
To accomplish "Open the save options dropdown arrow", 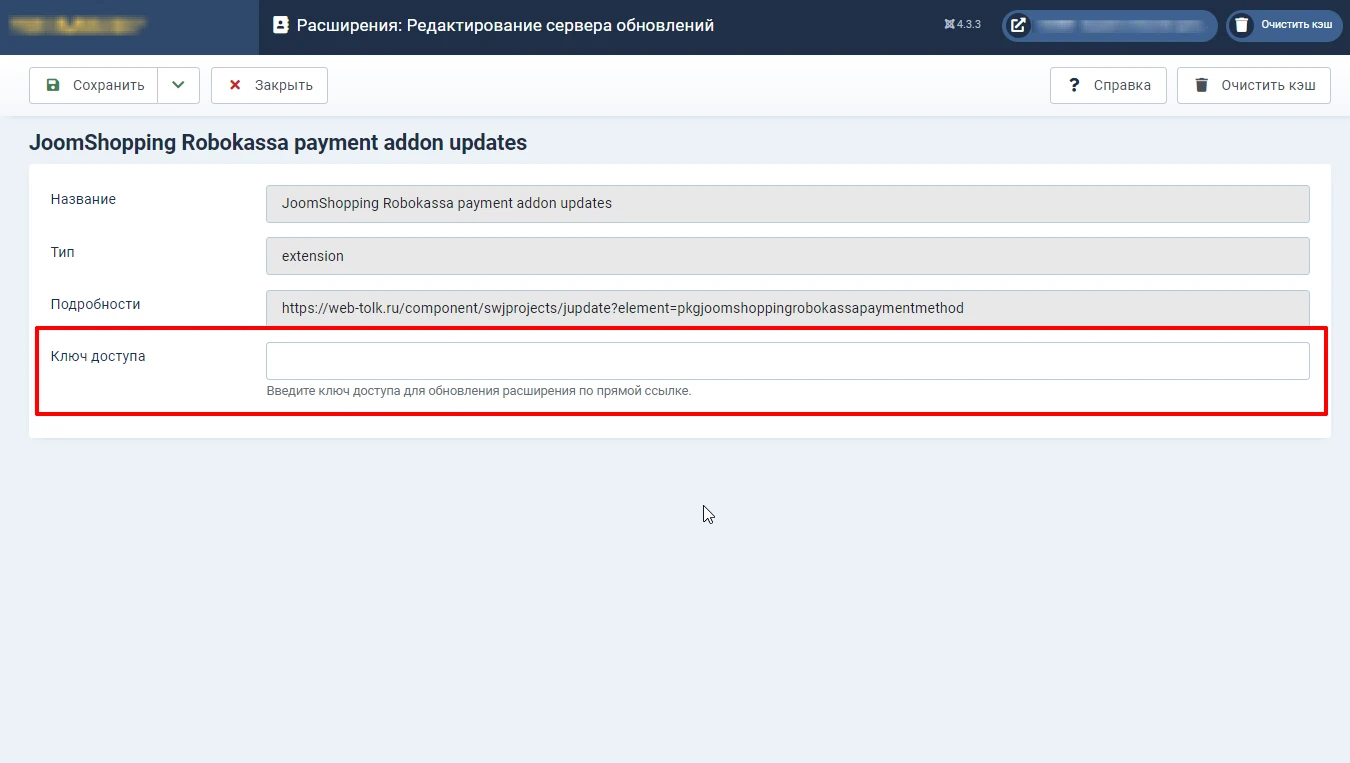I will point(178,85).
